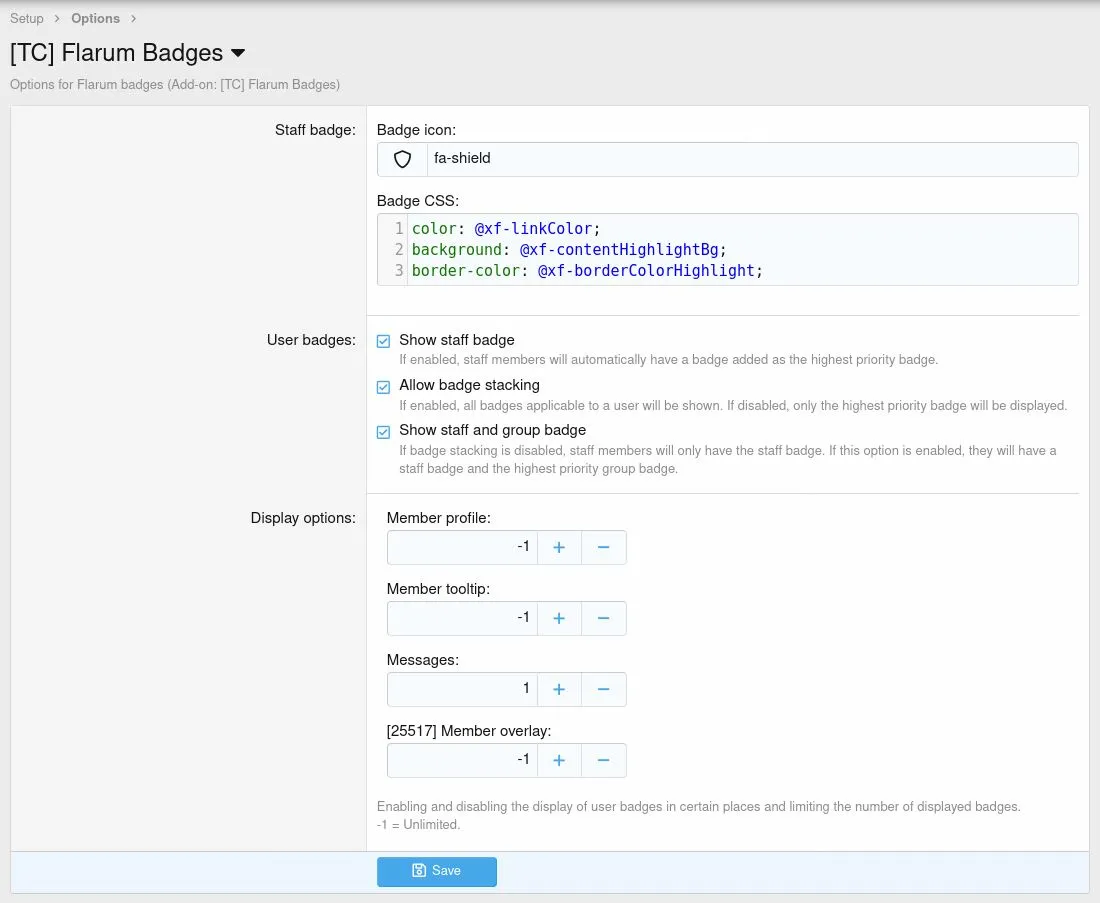Image resolution: width=1100 pixels, height=903 pixels.
Task: Save the badge options
Action: (436, 871)
